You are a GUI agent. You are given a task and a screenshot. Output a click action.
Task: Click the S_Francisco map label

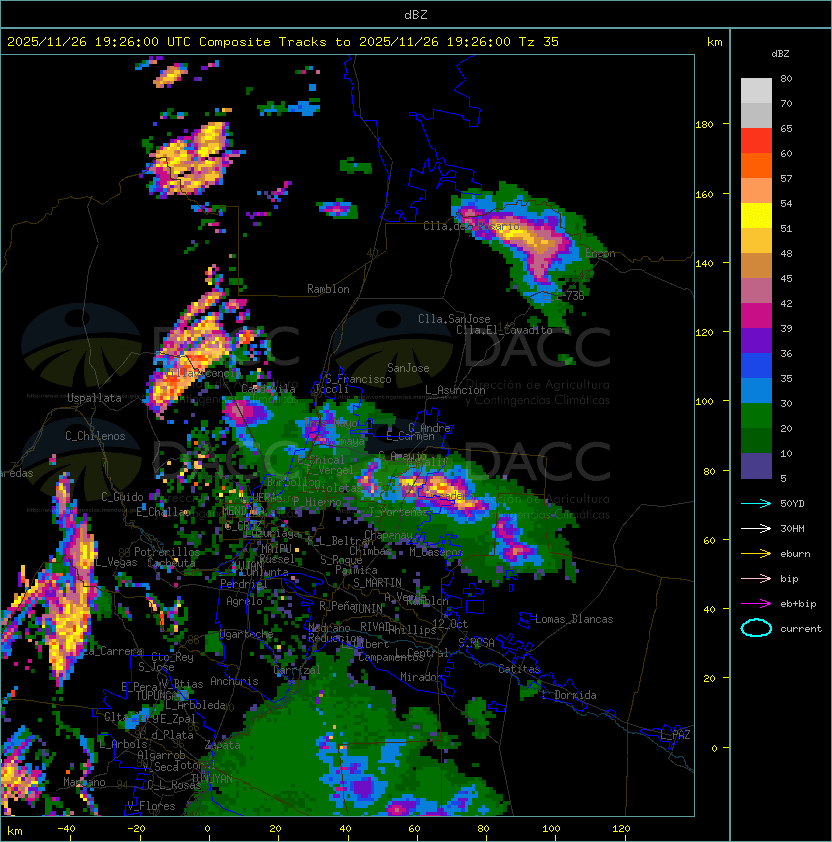[x=358, y=379]
